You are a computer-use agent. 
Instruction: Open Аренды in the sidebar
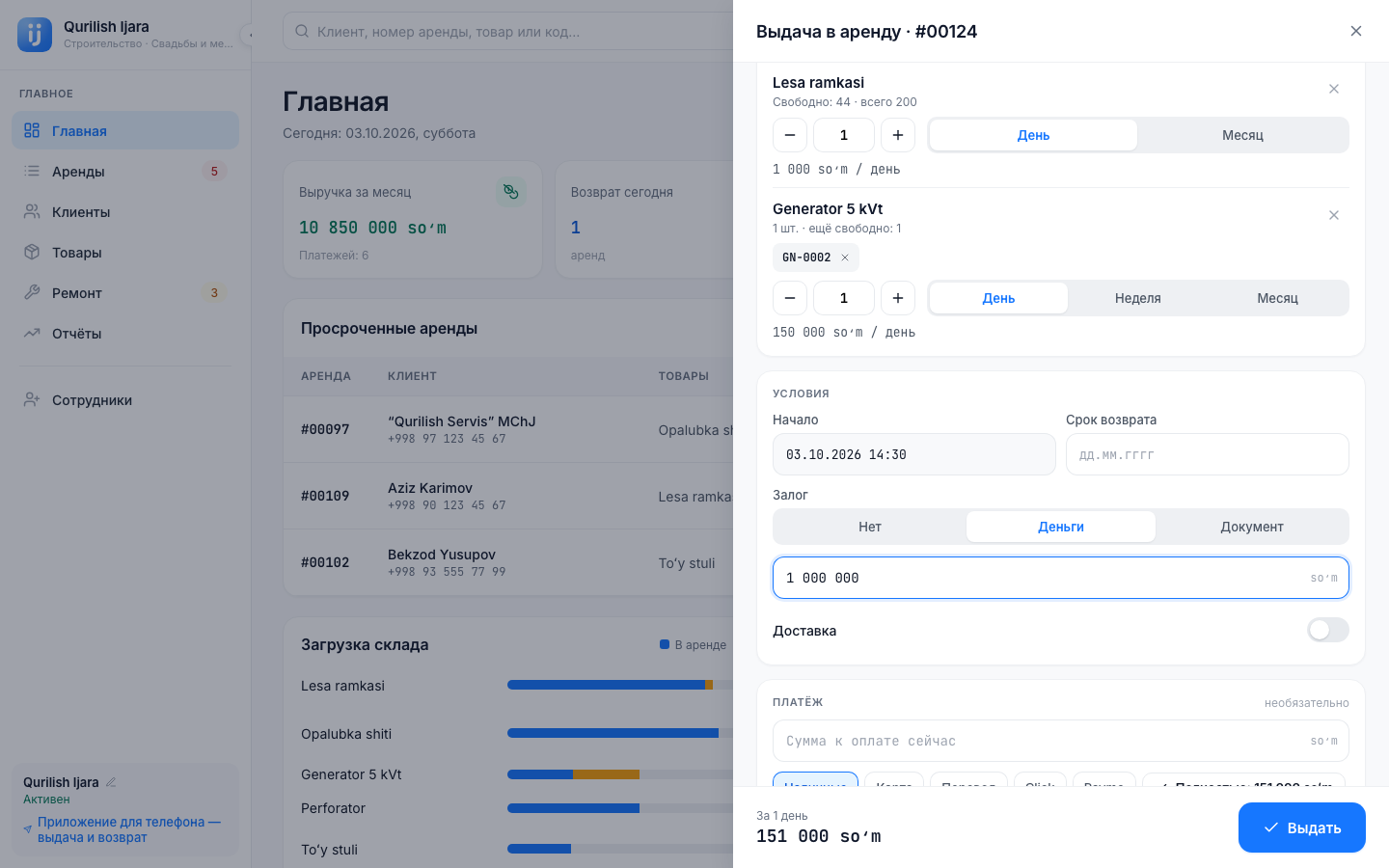(x=125, y=171)
